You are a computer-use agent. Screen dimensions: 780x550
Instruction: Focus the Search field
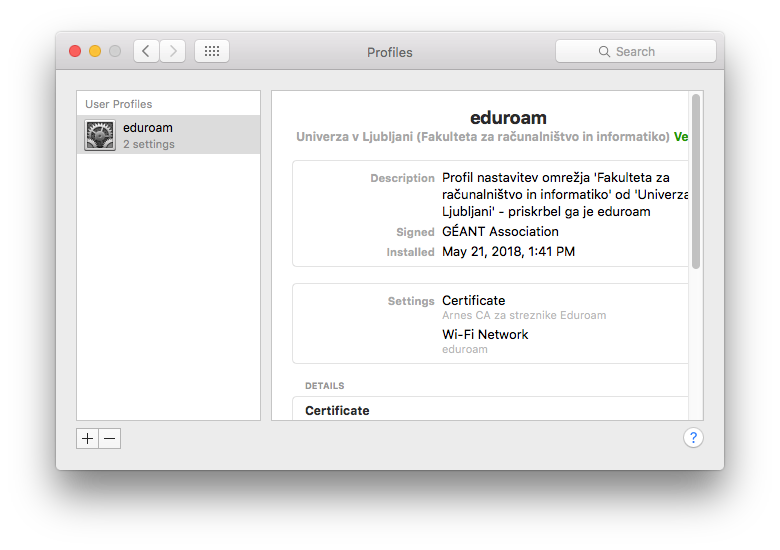click(636, 51)
